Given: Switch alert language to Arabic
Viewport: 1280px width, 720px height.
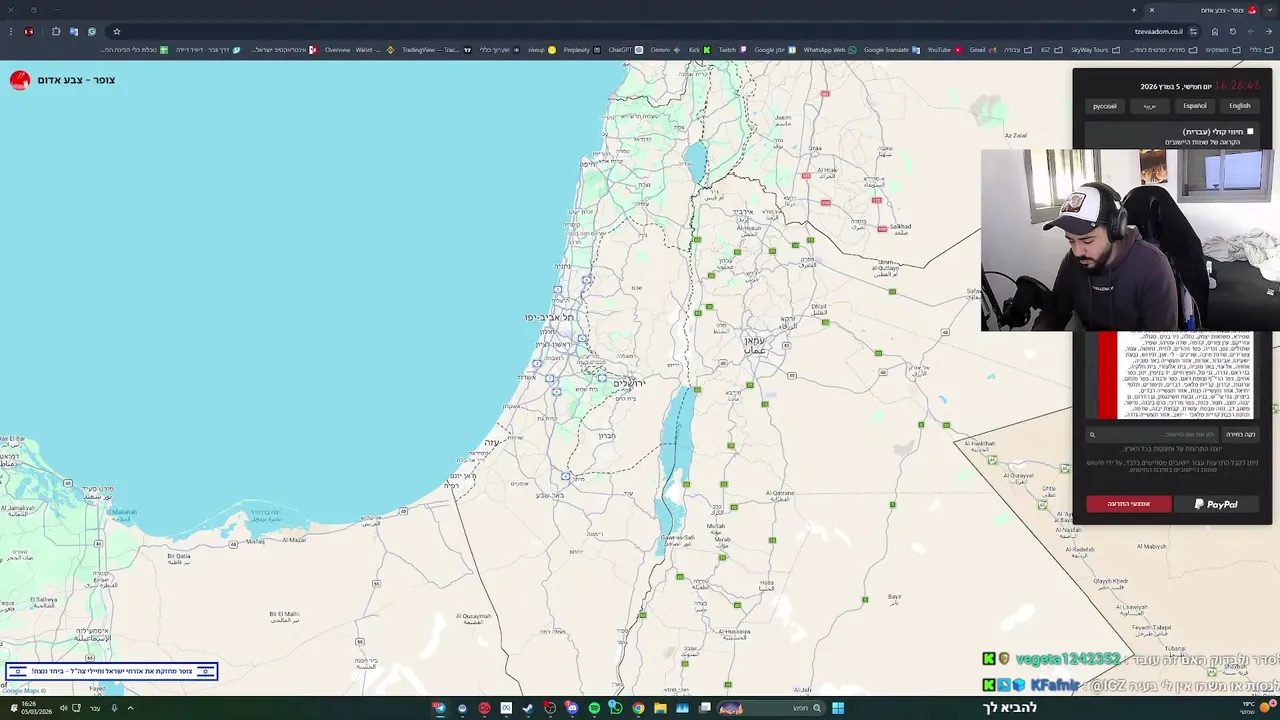Looking at the screenshot, I should 1150,106.
